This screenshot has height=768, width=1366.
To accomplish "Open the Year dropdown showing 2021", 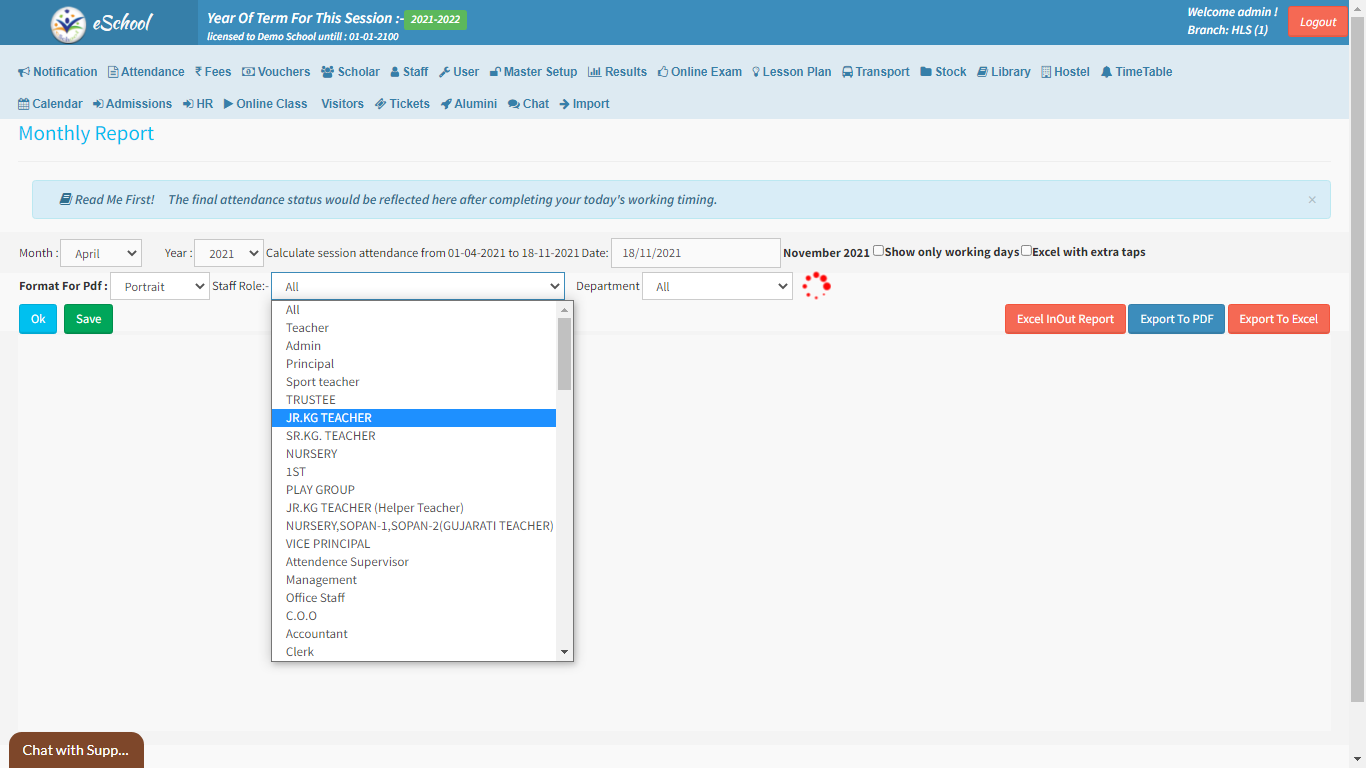I will 228,254.
